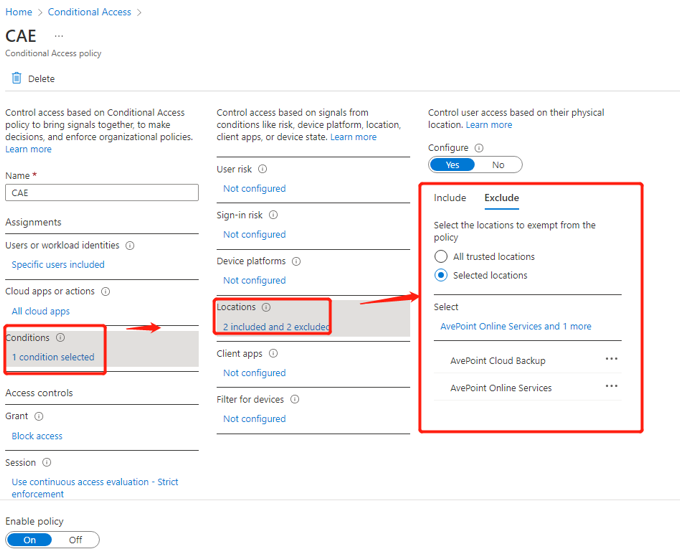Click info icon beside Cloud apps or actions
The width and height of the screenshot is (680, 552).
[x=105, y=292]
